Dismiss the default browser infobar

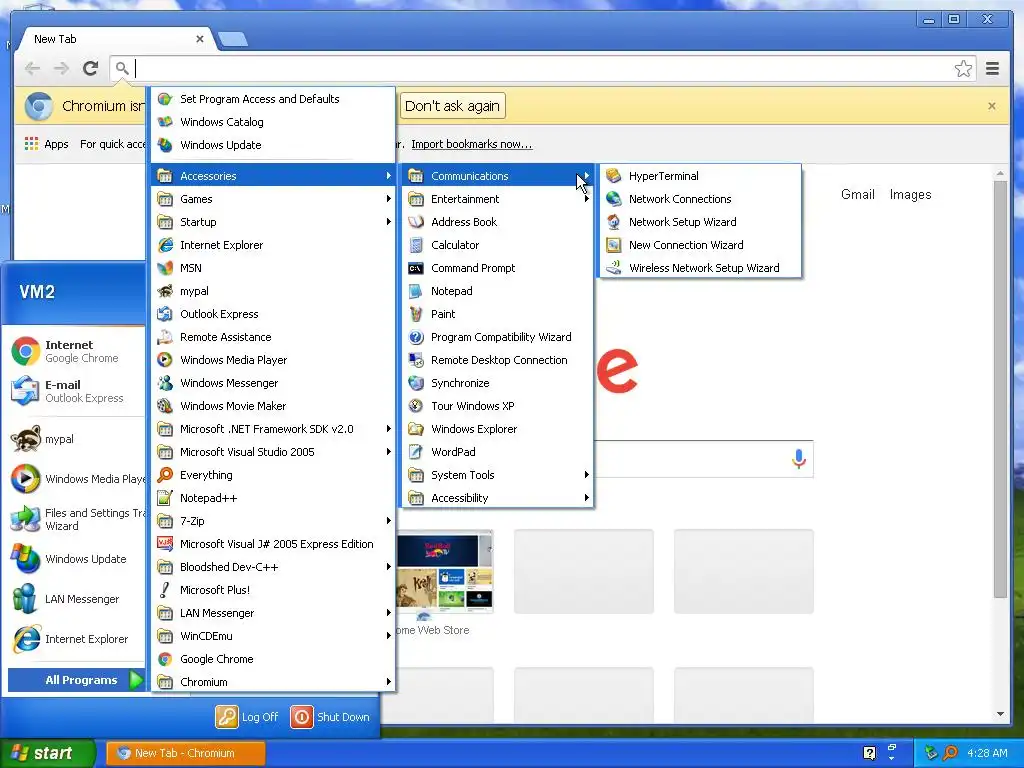pyautogui.click(x=991, y=106)
